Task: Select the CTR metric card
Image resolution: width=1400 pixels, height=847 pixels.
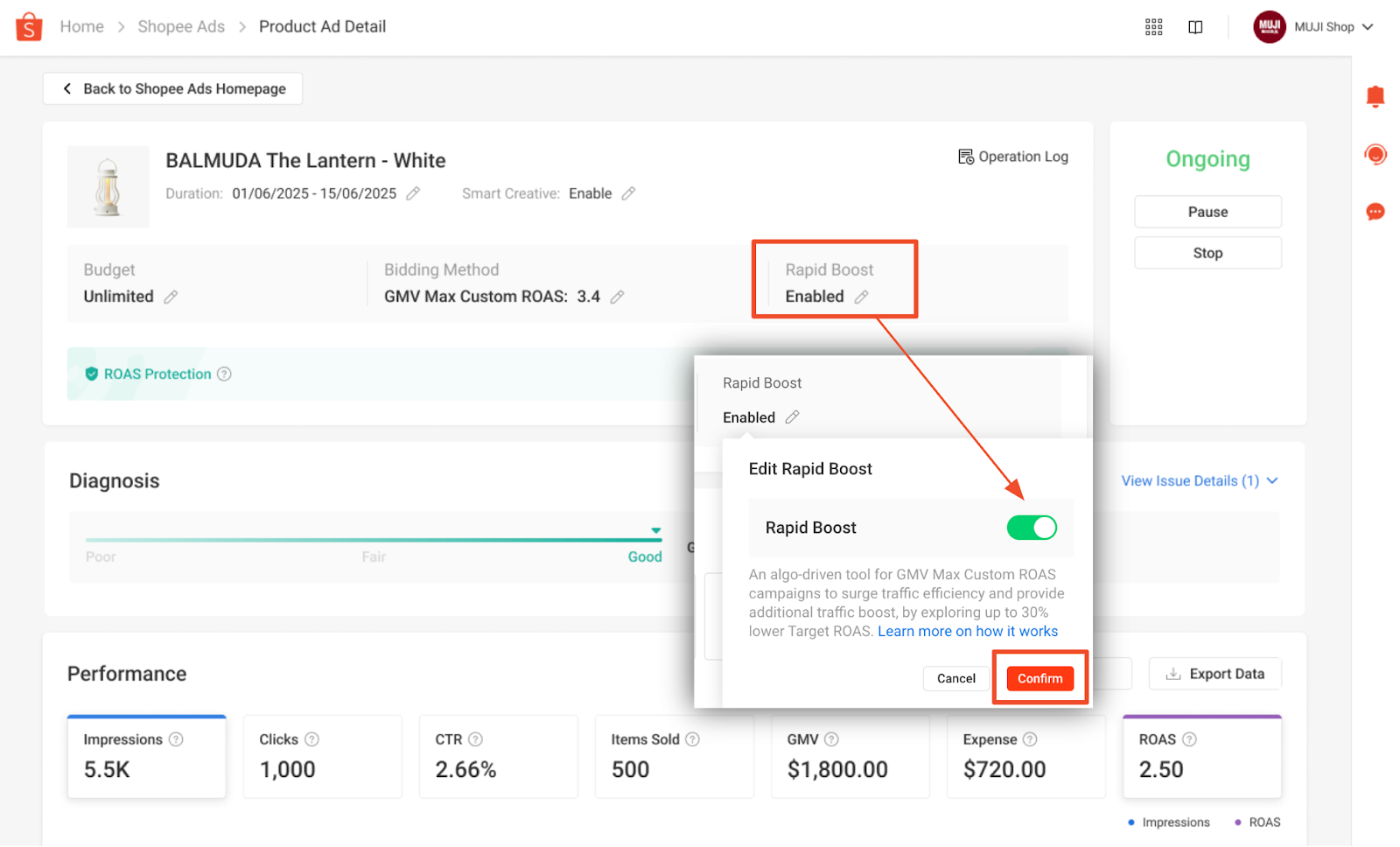Action: pyautogui.click(x=499, y=757)
